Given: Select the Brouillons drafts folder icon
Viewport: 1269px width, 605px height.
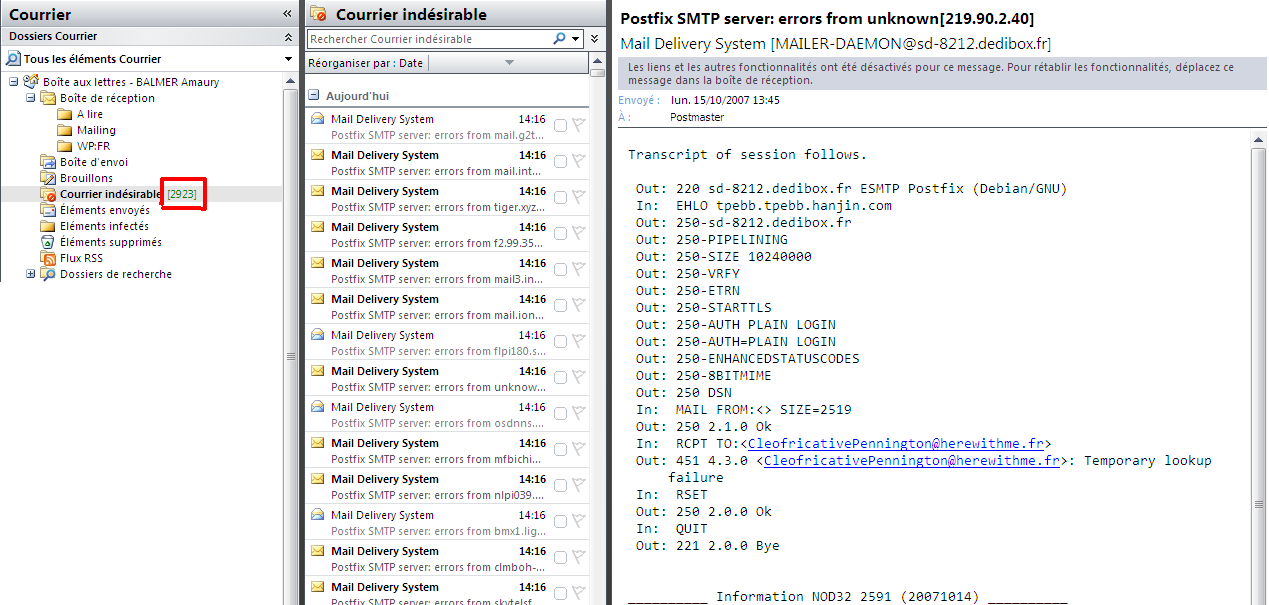Looking at the screenshot, I should 47,178.
